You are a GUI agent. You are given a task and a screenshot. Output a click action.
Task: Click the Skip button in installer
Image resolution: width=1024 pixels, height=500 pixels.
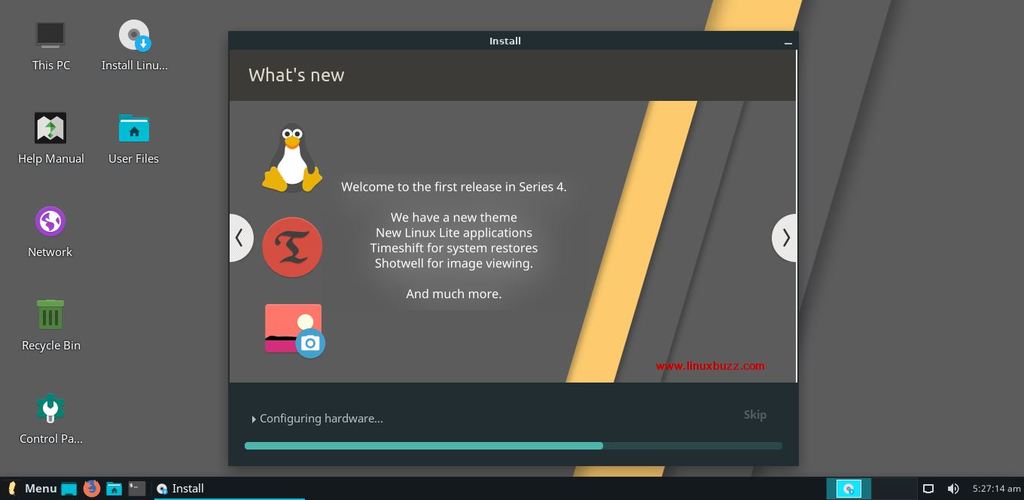(x=755, y=414)
